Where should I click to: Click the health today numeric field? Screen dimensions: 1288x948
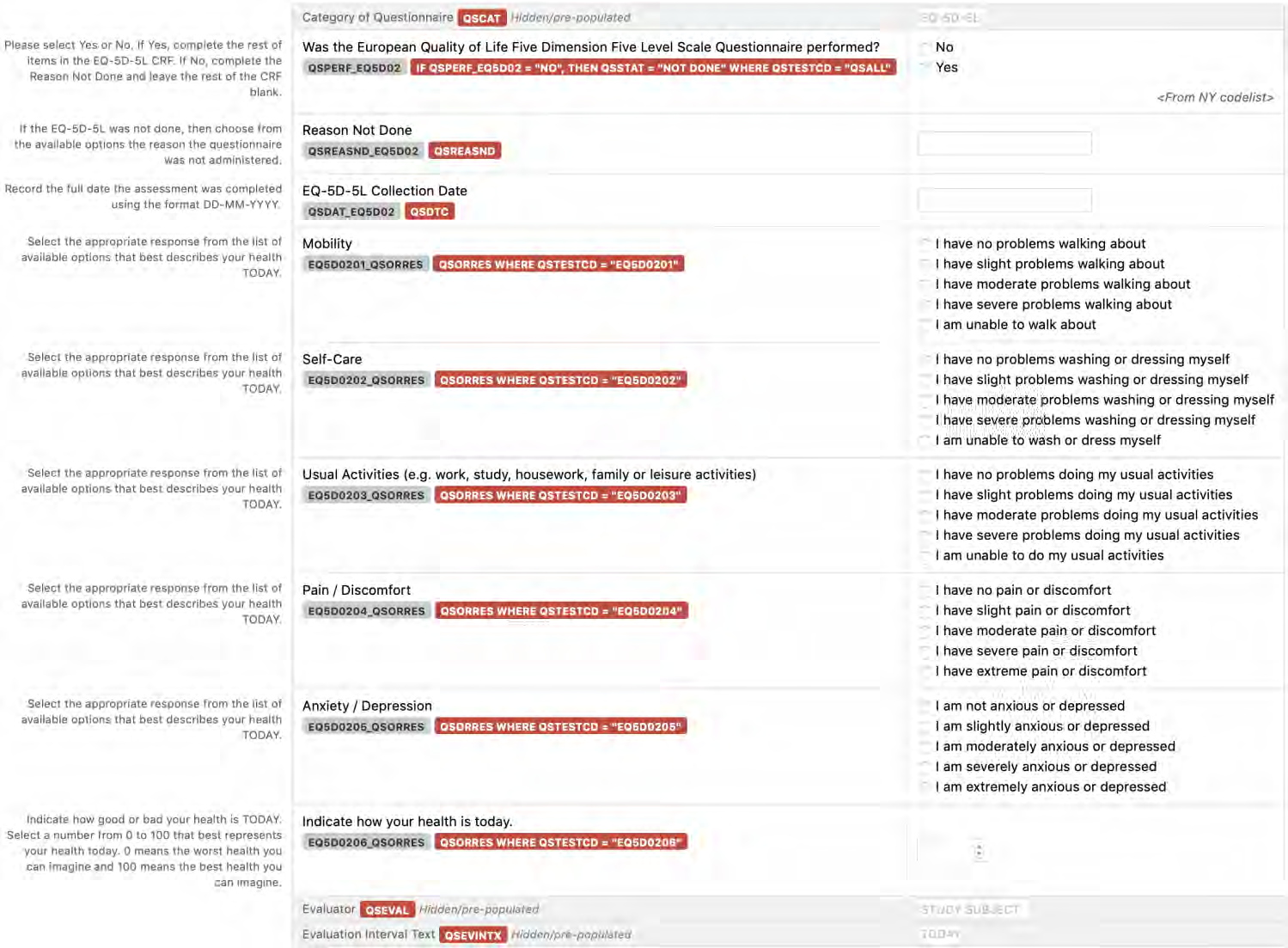click(x=951, y=850)
